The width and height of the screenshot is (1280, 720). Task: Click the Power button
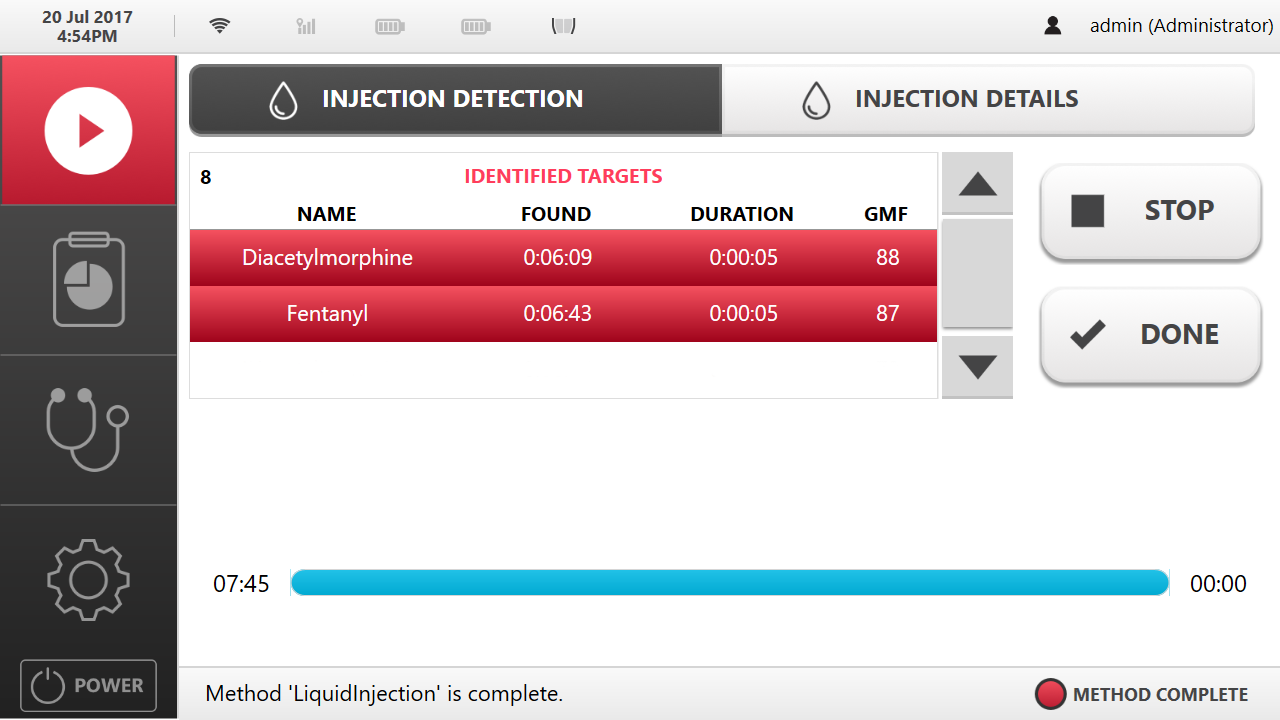tap(88, 686)
